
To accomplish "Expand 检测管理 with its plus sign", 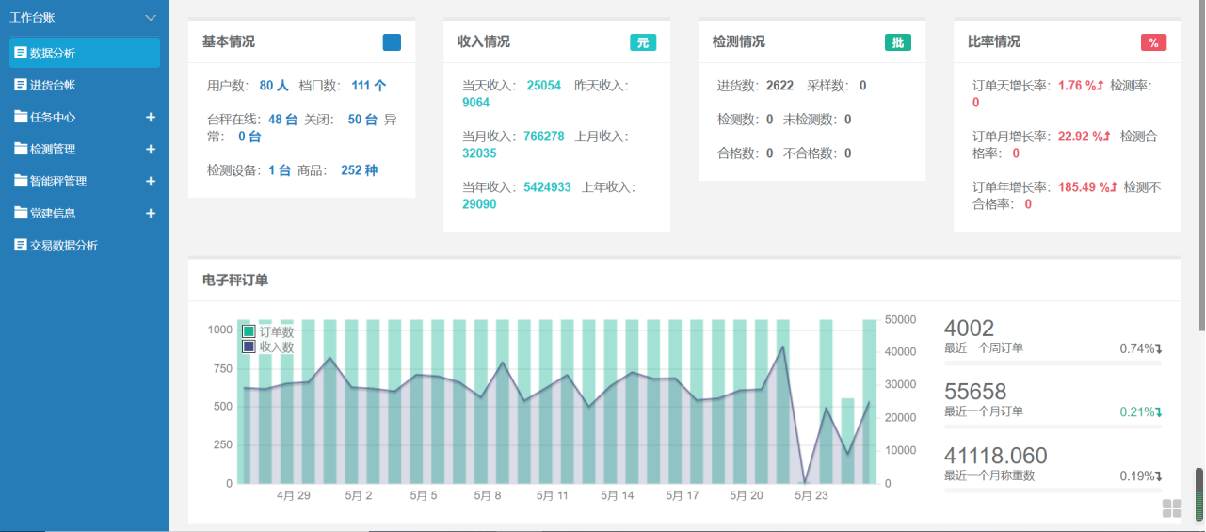I will (x=151, y=149).
